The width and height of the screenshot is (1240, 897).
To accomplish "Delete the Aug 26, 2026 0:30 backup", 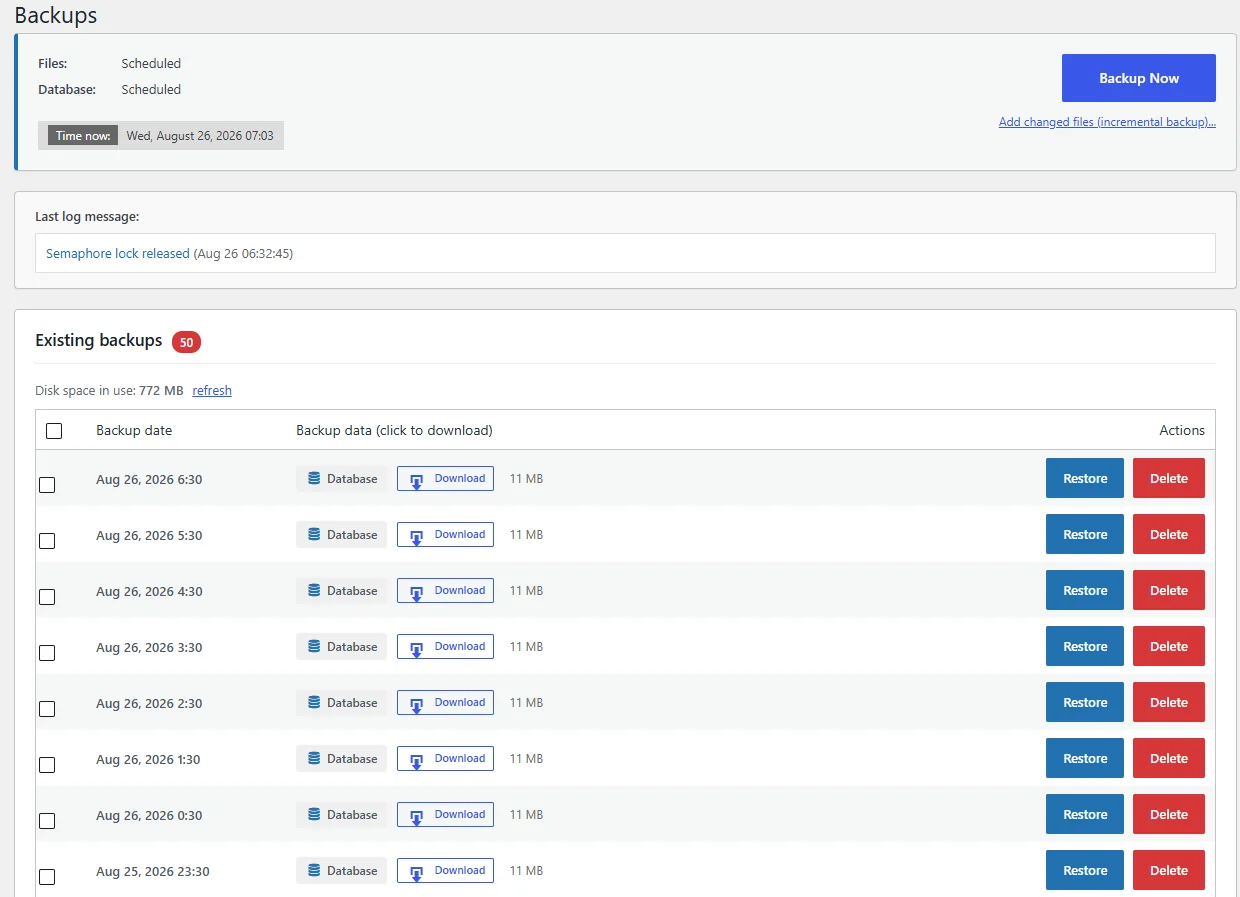I will pyautogui.click(x=1169, y=814).
